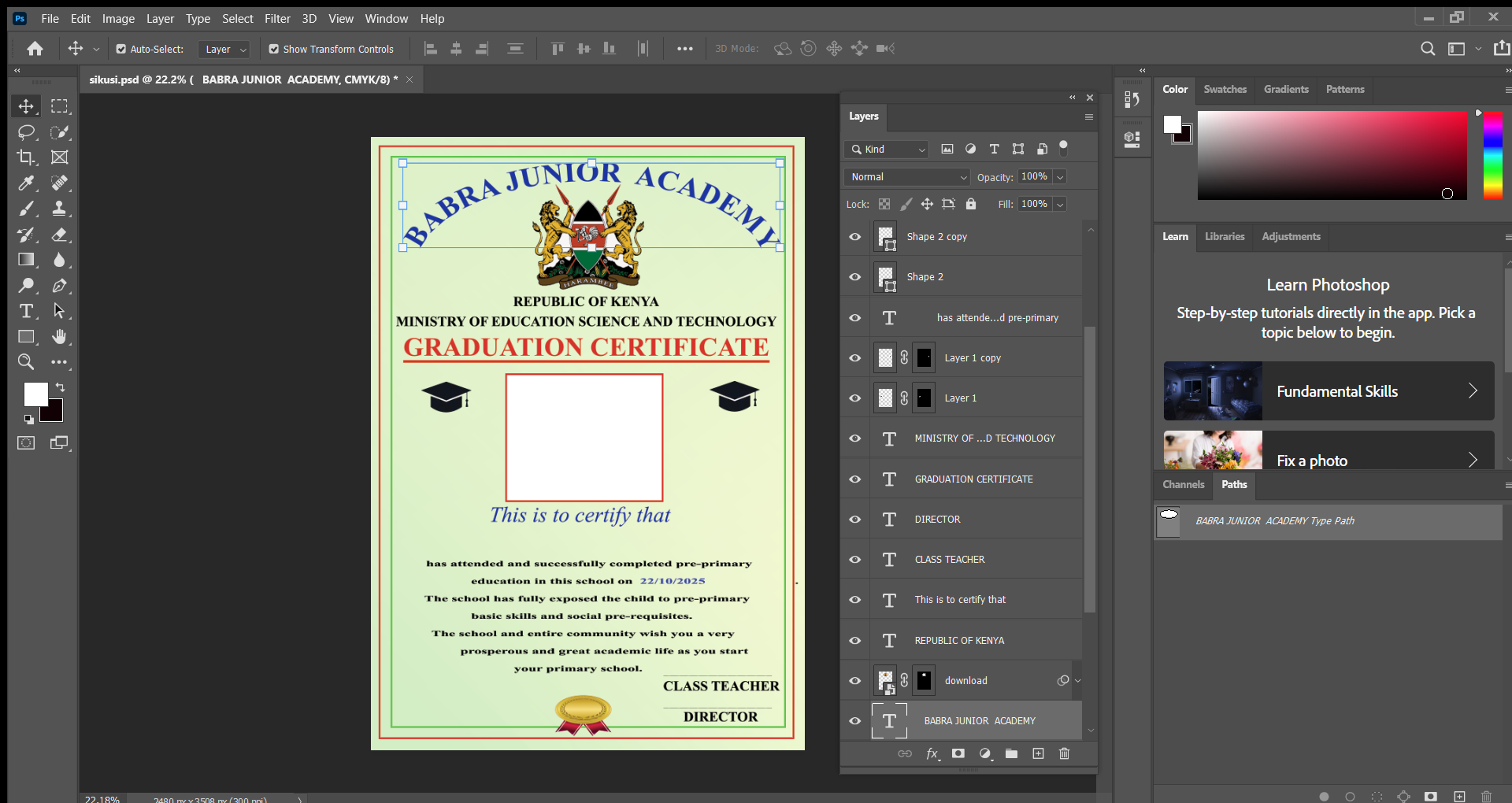Select the Rectangular Marquee tool

(x=59, y=106)
